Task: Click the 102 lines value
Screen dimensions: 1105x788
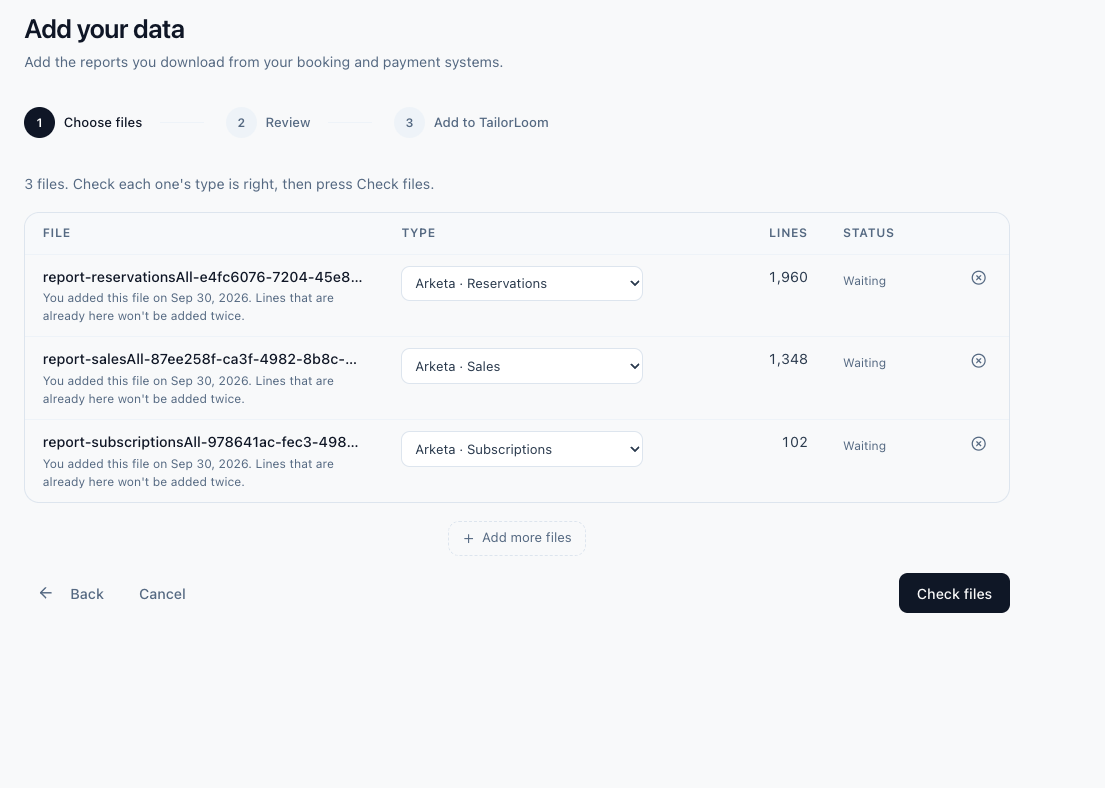Action: click(x=794, y=442)
